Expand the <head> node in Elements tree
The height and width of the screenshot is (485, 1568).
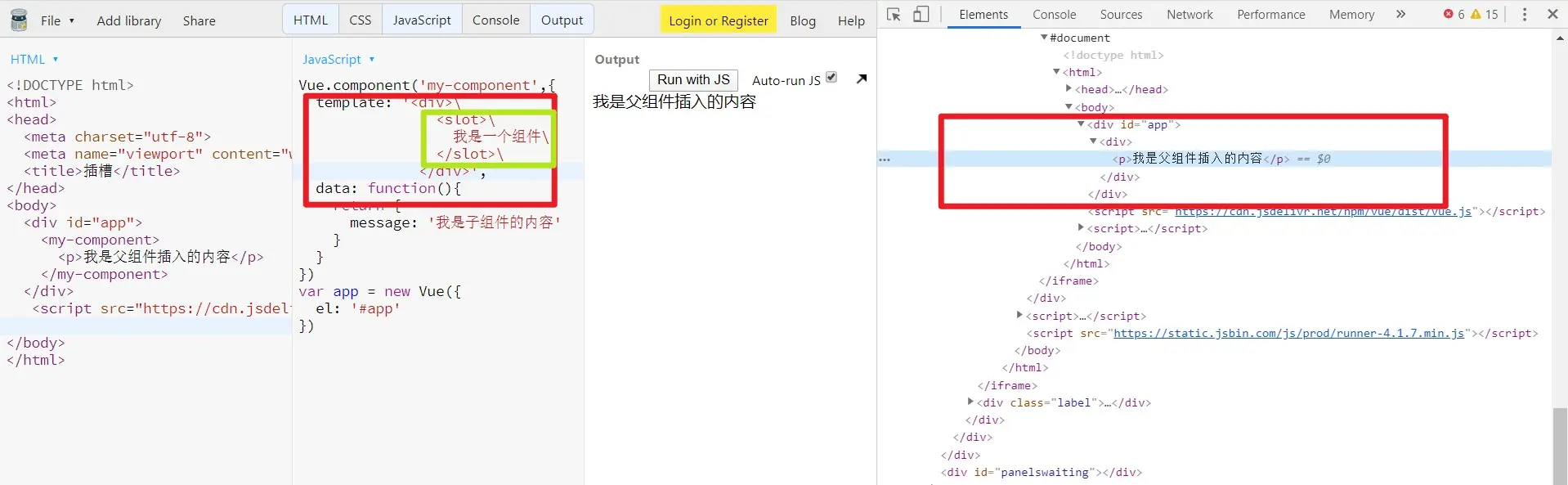1068,88
